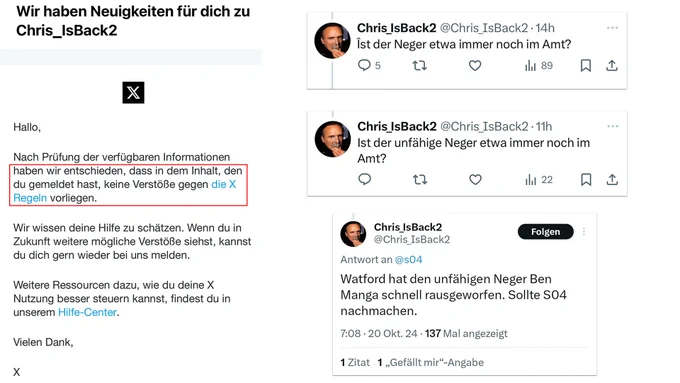Open the "die X Regeln" link

click(124, 191)
